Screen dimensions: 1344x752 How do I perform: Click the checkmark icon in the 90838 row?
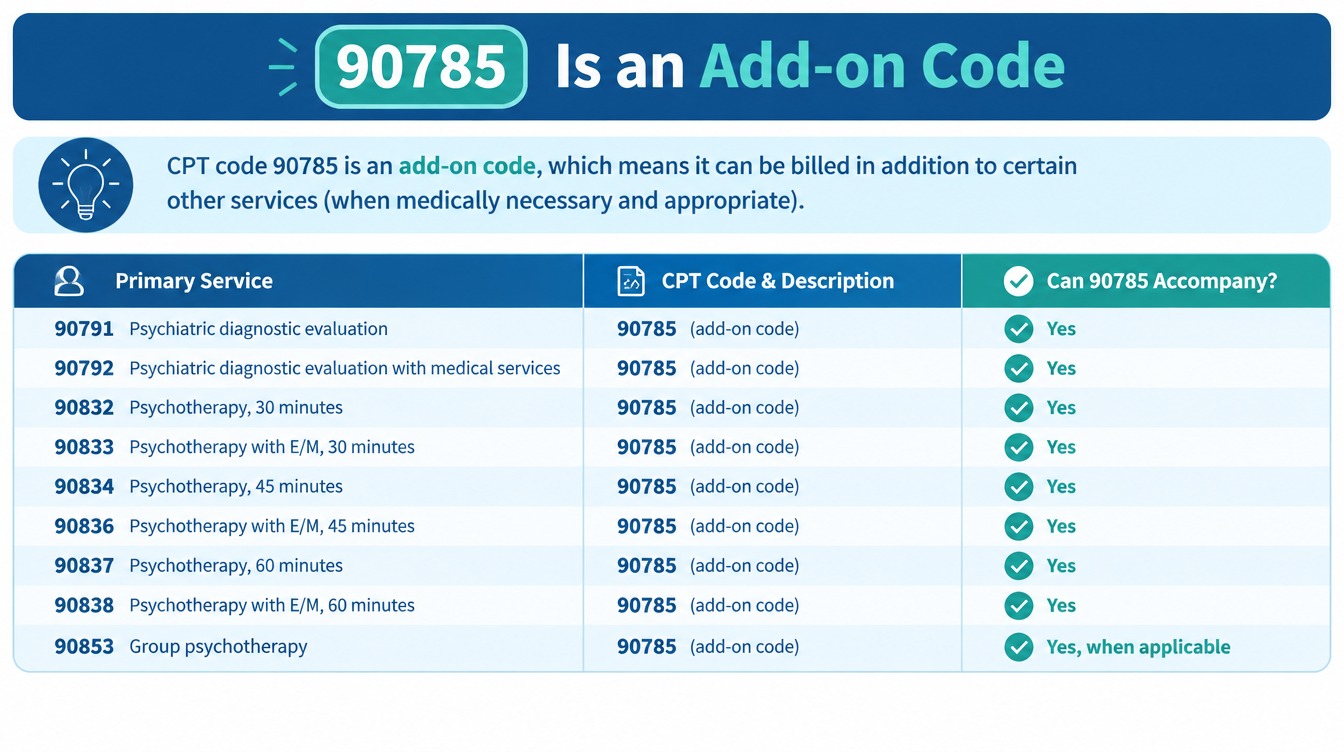(x=1018, y=605)
